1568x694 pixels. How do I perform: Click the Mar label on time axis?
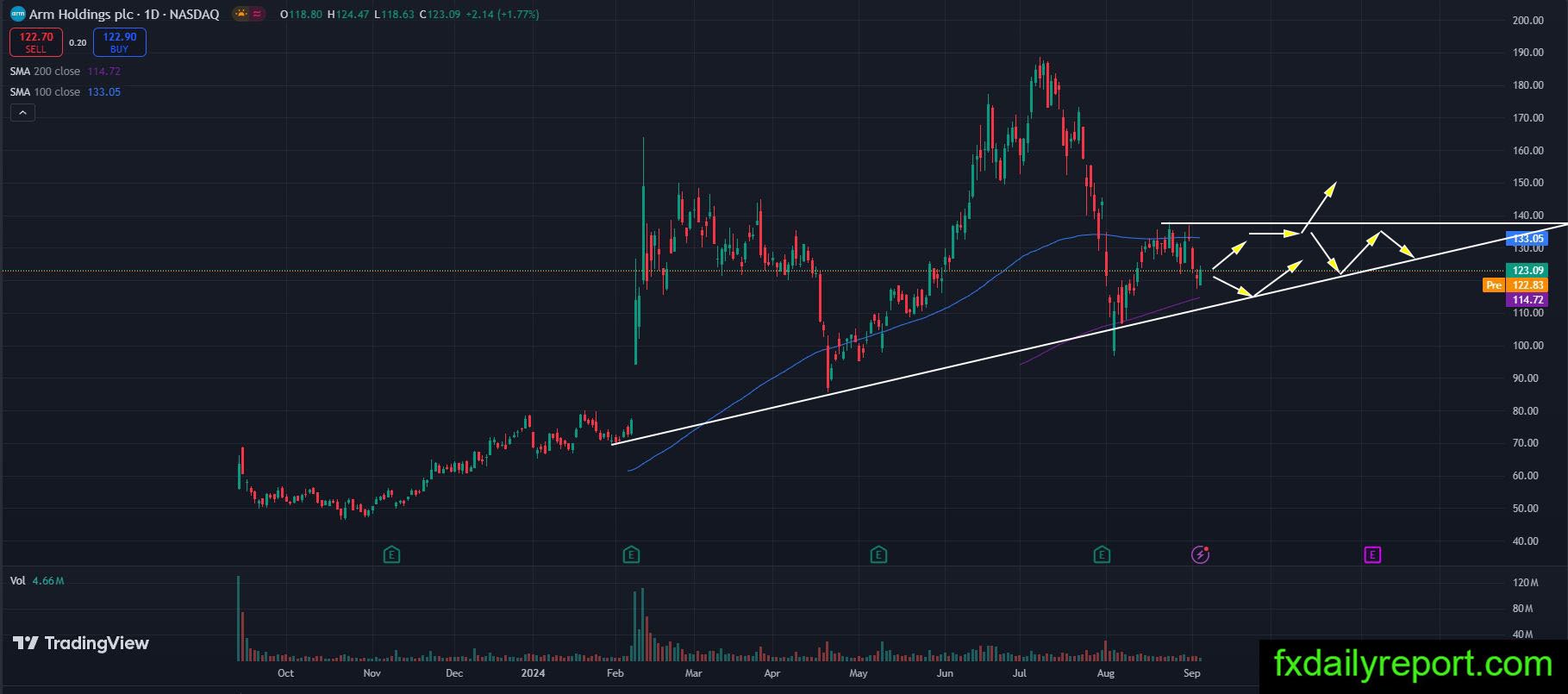click(x=693, y=673)
